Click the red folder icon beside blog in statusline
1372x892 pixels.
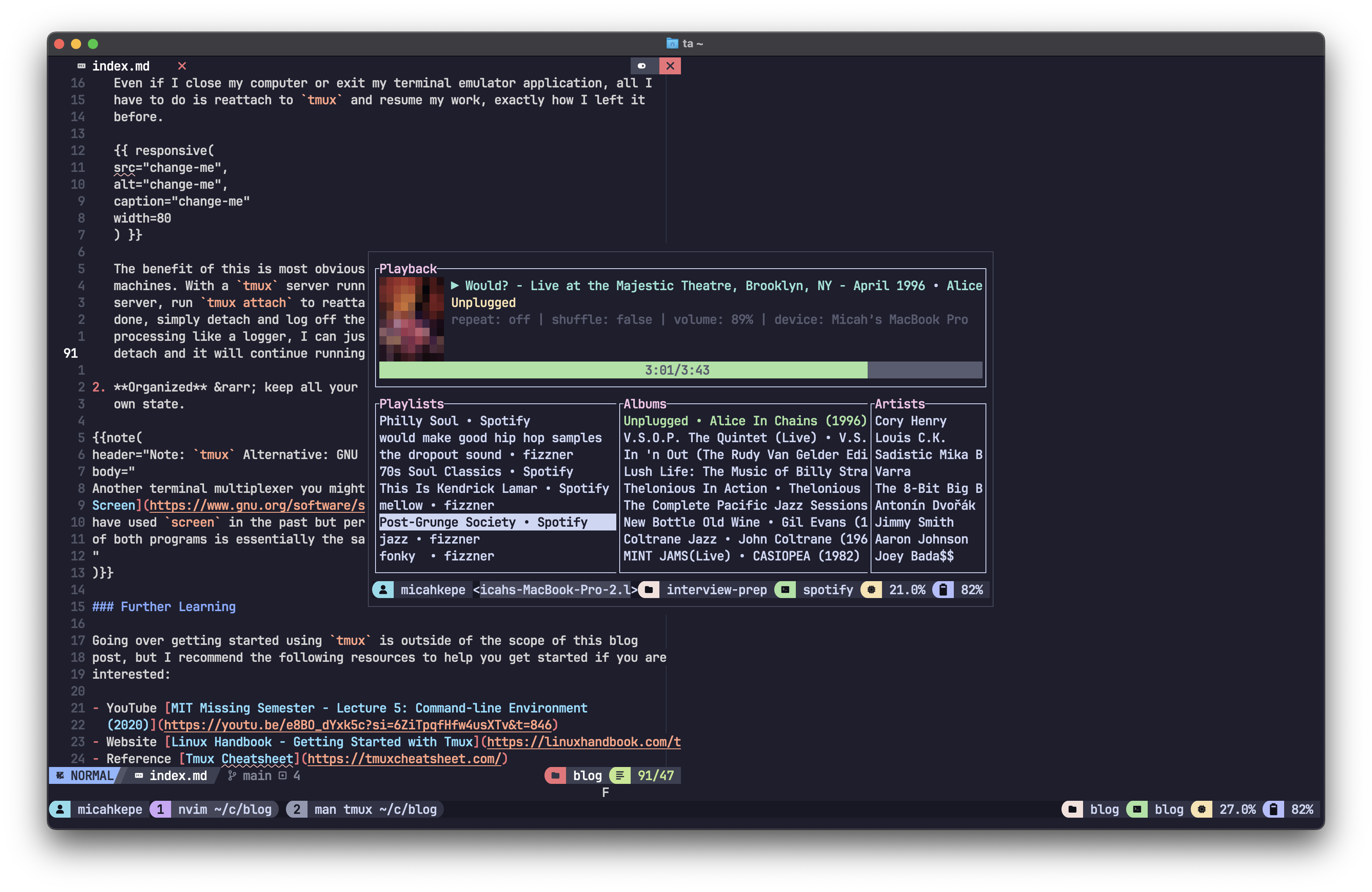(x=555, y=775)
